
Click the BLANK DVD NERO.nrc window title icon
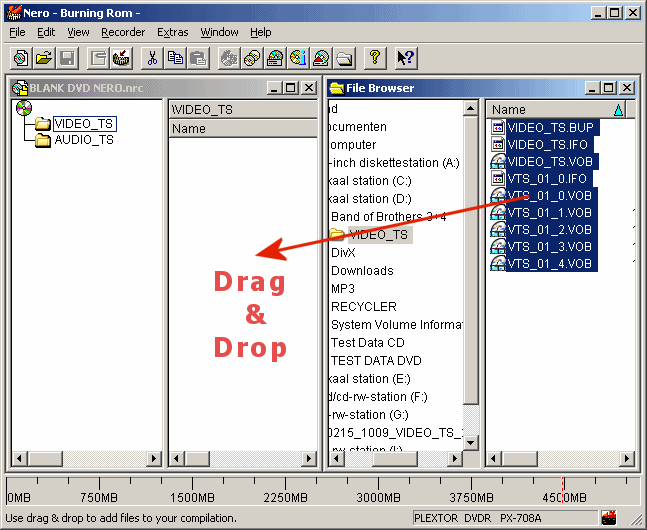tap(20, 88)
